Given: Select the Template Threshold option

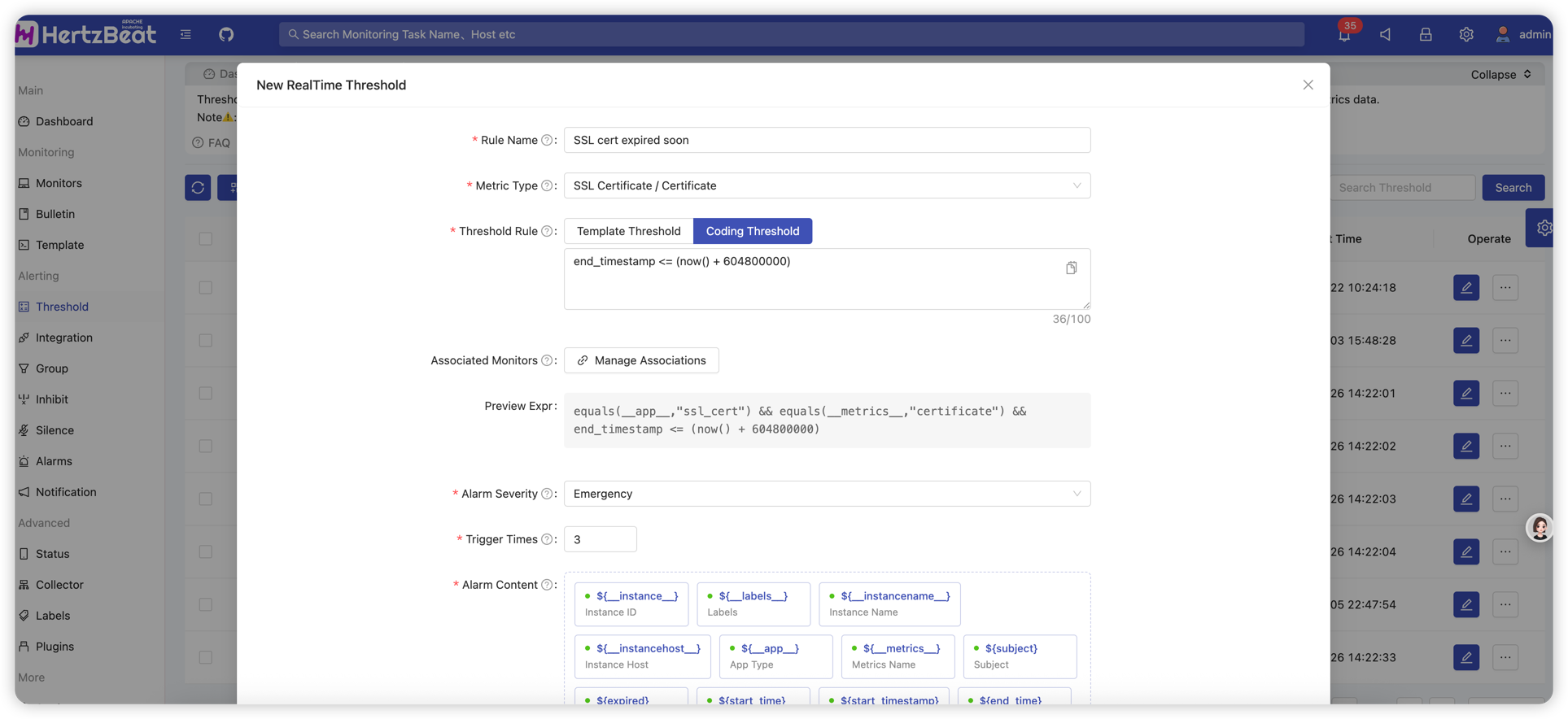Looking at the screenshot, I should 628,231.
